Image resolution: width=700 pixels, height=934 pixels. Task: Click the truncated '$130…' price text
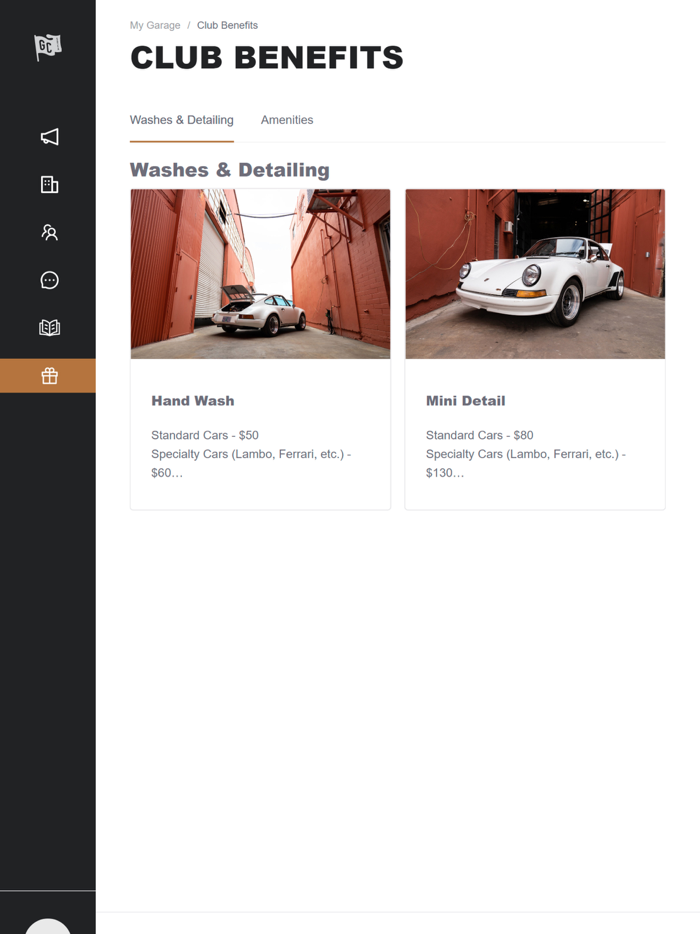[445, 473]
